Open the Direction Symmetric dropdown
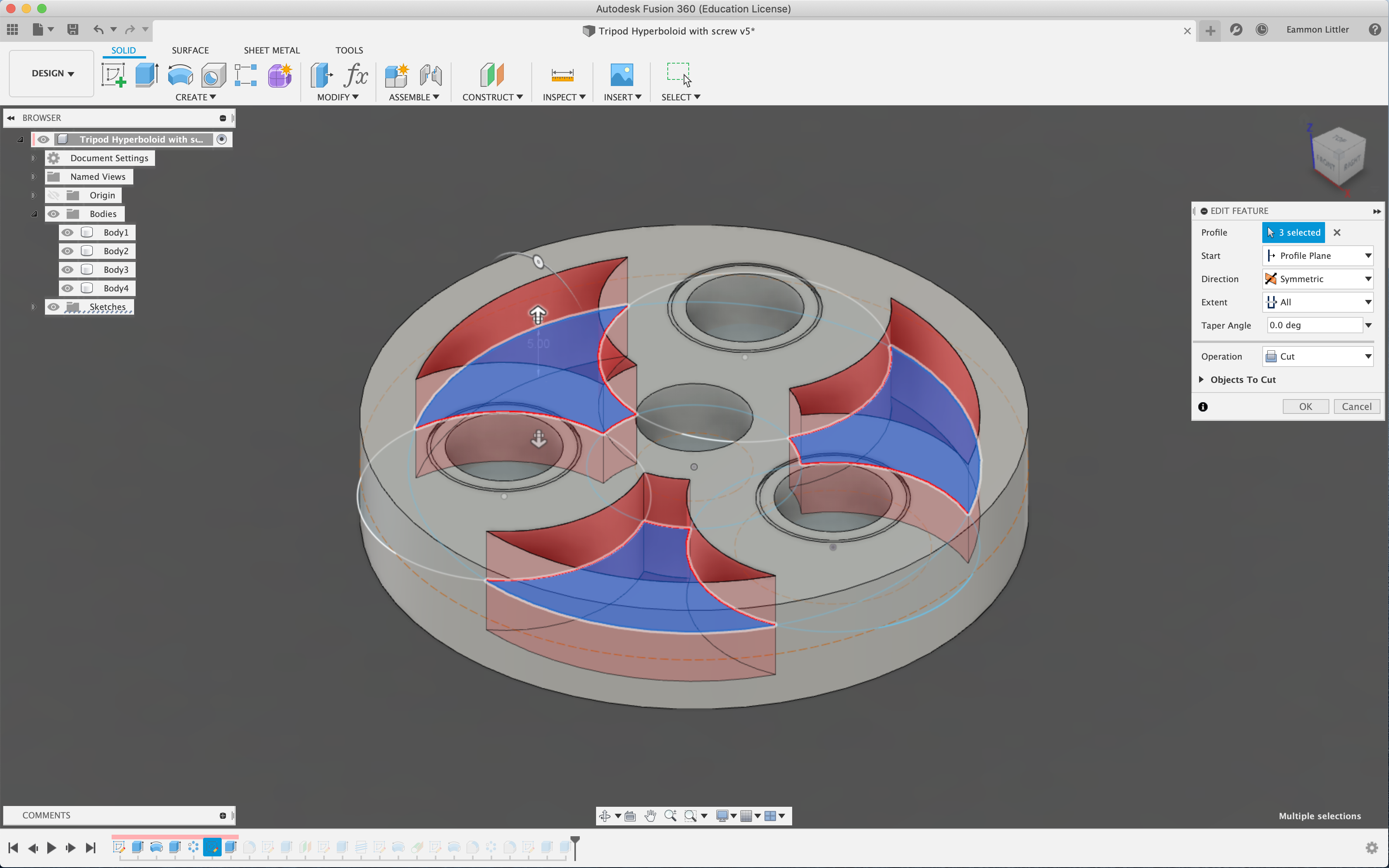This screenshot has height=868, width=1389. 1317,279
